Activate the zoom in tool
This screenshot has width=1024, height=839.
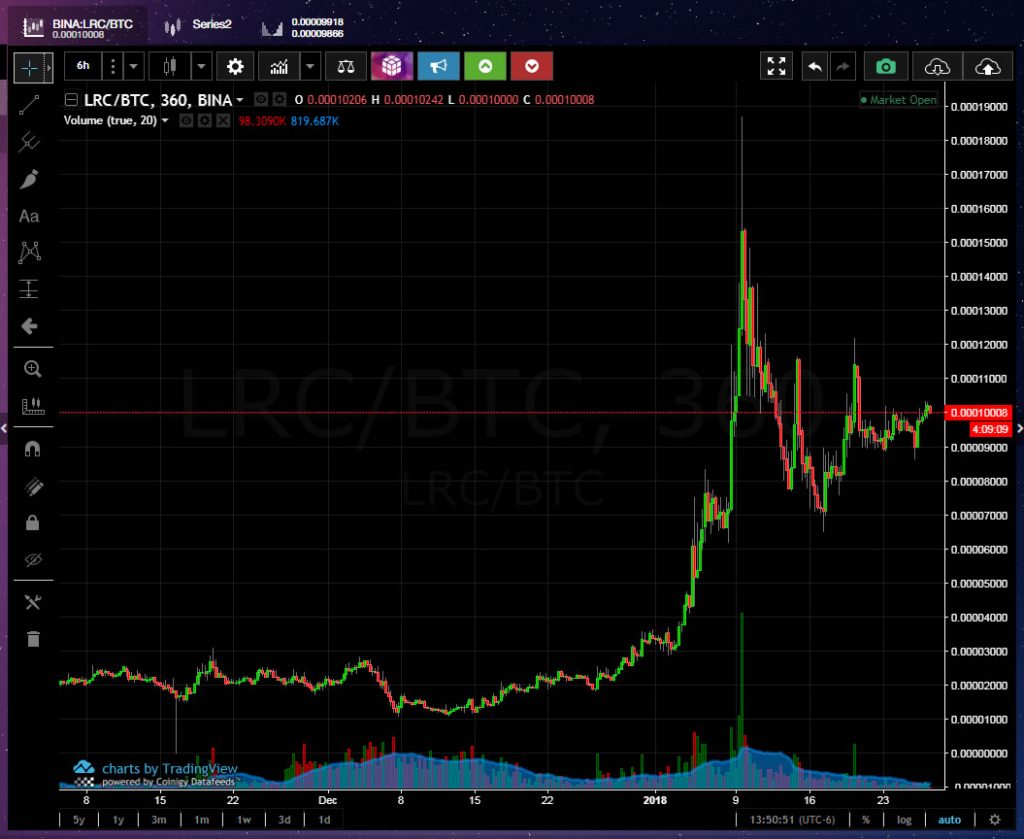click(x=32, y=369)
